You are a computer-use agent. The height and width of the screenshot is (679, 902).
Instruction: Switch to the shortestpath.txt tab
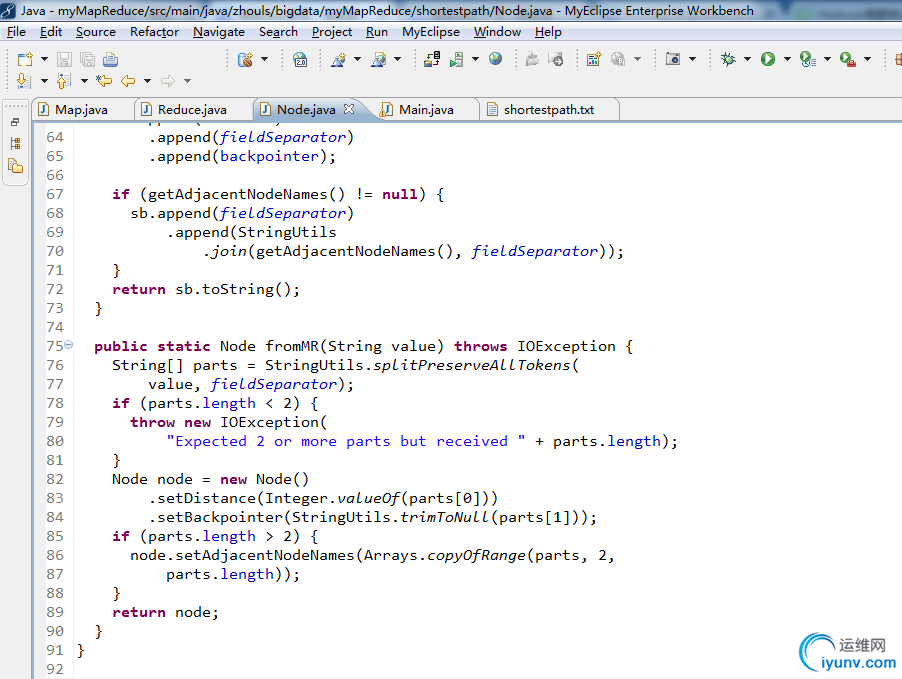[x=549, y=109]
